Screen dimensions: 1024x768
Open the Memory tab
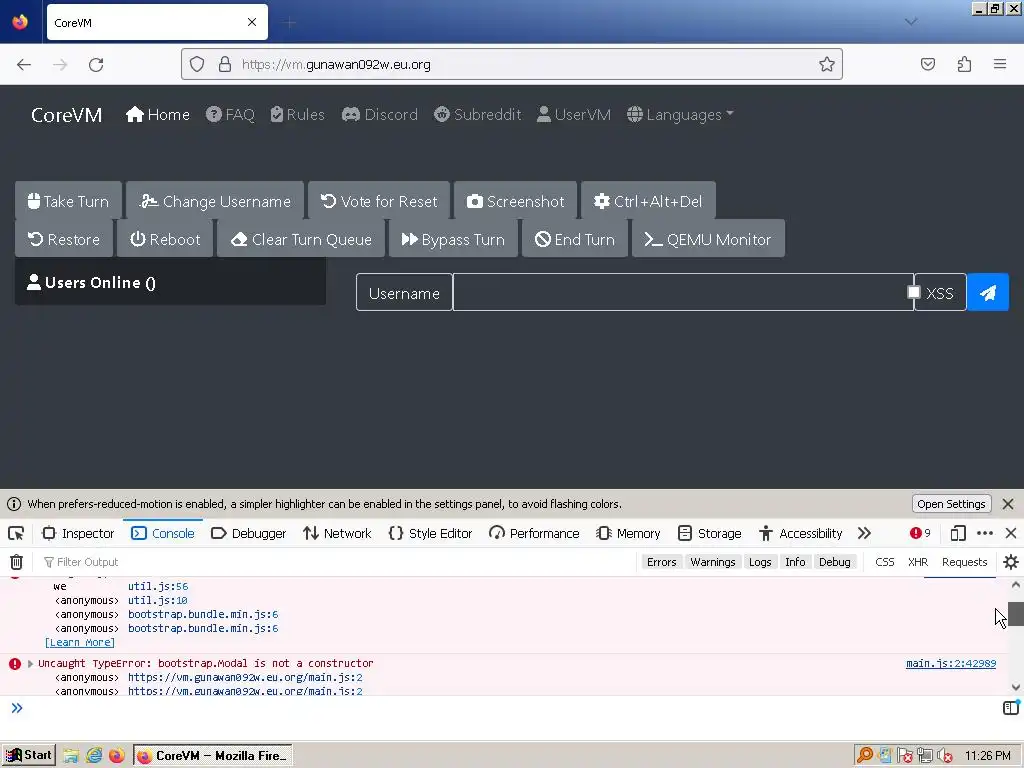(628, 533)
